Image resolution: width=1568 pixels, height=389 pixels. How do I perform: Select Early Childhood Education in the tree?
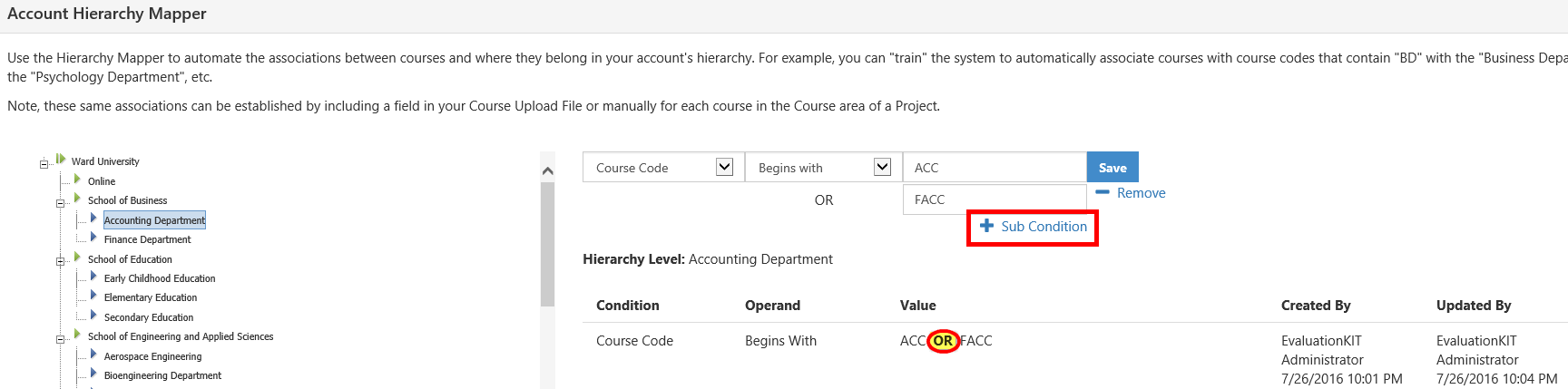(160, 278)
